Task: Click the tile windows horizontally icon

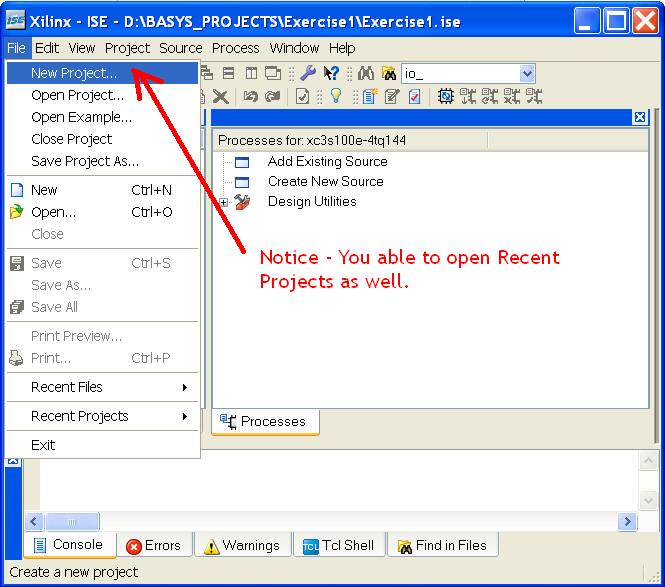Action: pyautogui.click(x=229, y=73)
